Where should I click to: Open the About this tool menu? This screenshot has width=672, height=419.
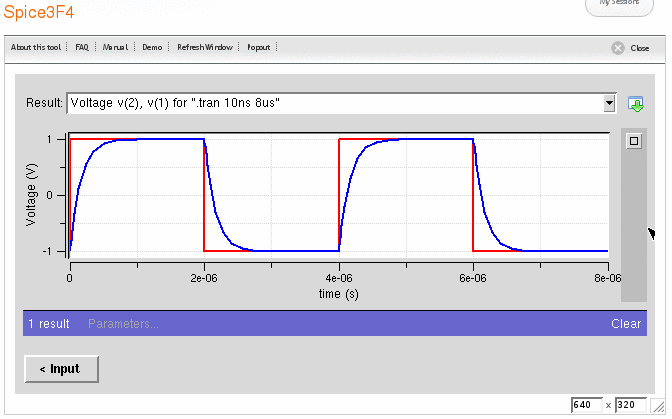pos(37,47)
